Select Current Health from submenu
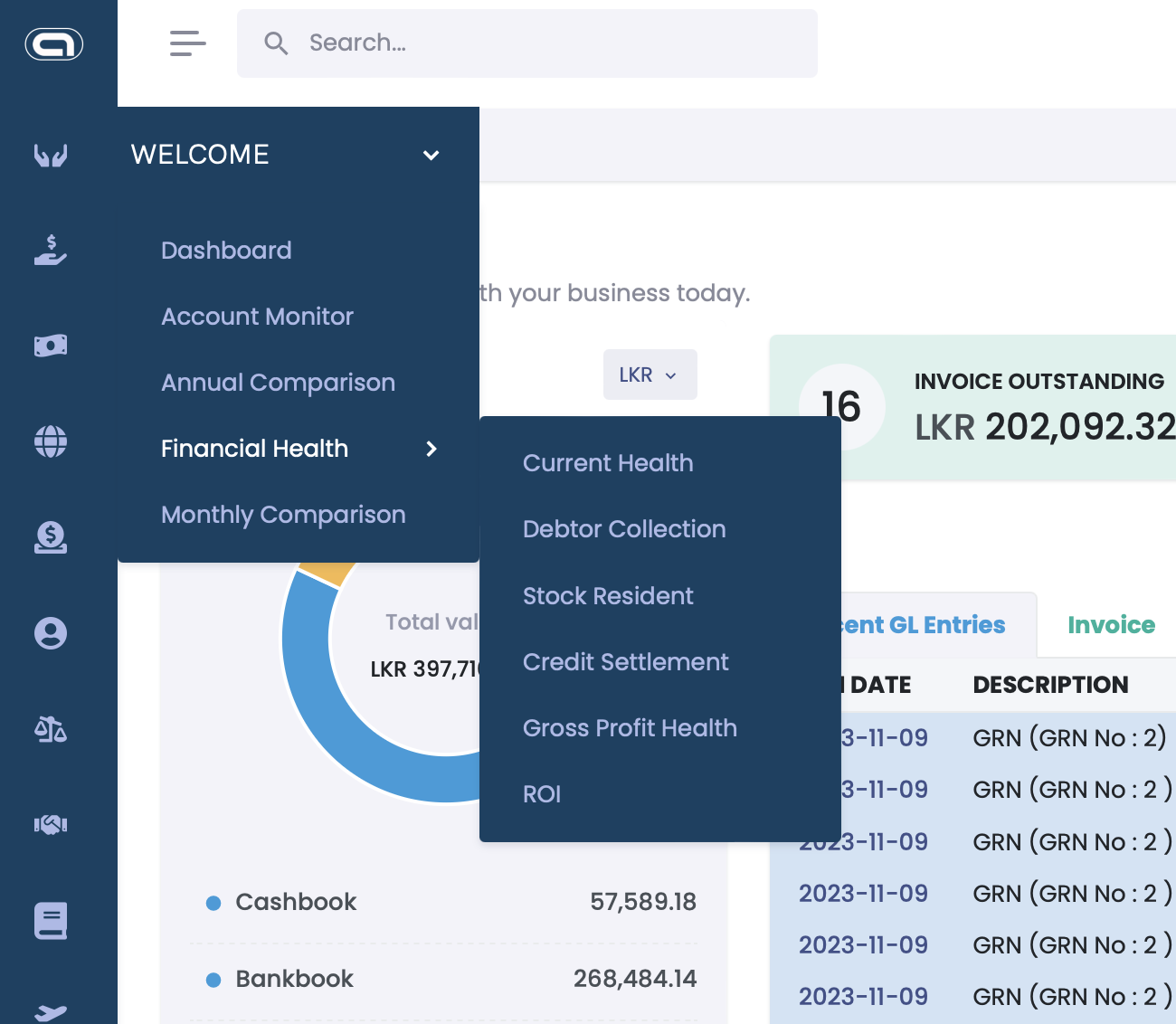 608,463
